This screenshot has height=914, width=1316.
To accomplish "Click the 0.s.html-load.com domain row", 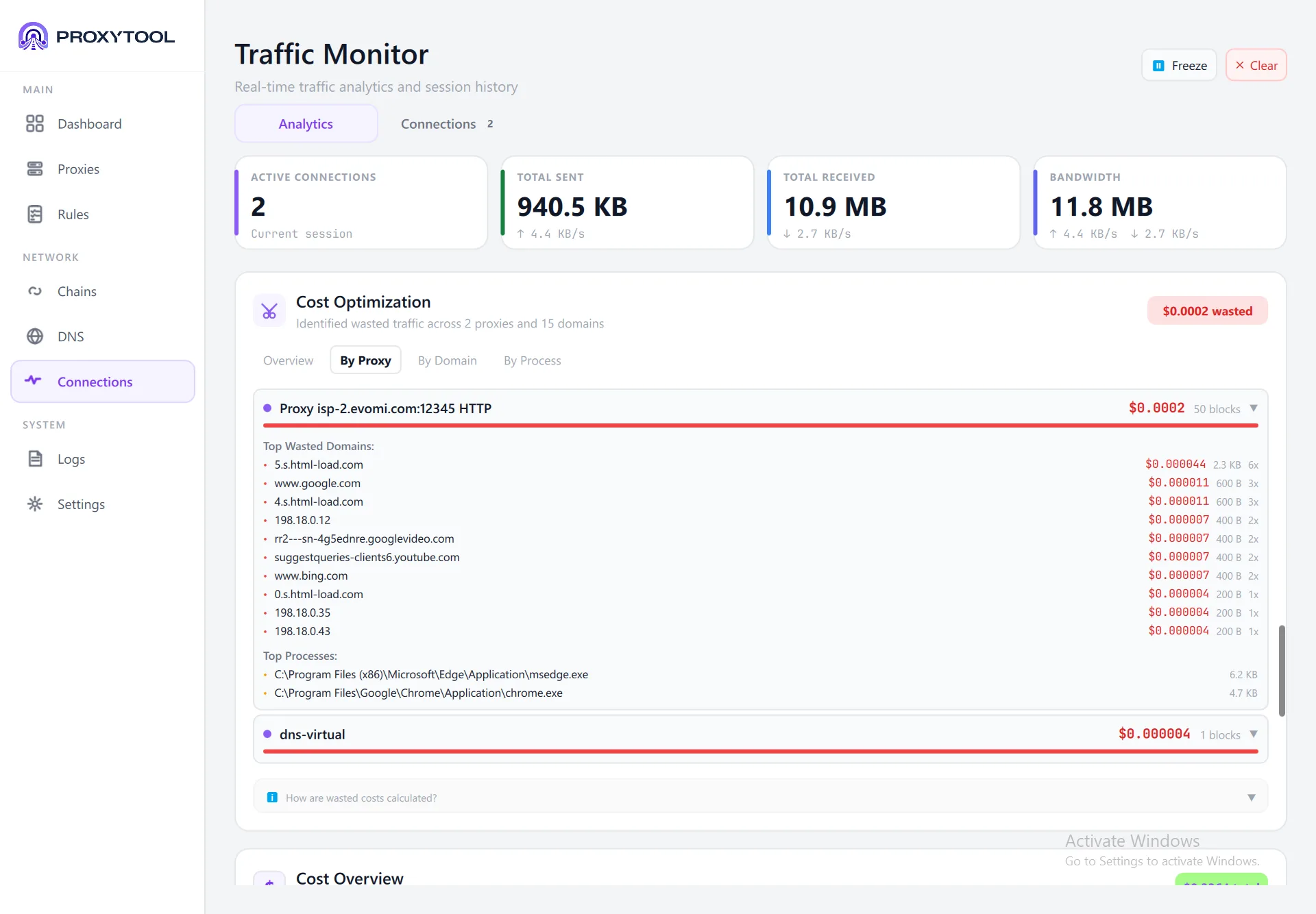I will 760,594.
